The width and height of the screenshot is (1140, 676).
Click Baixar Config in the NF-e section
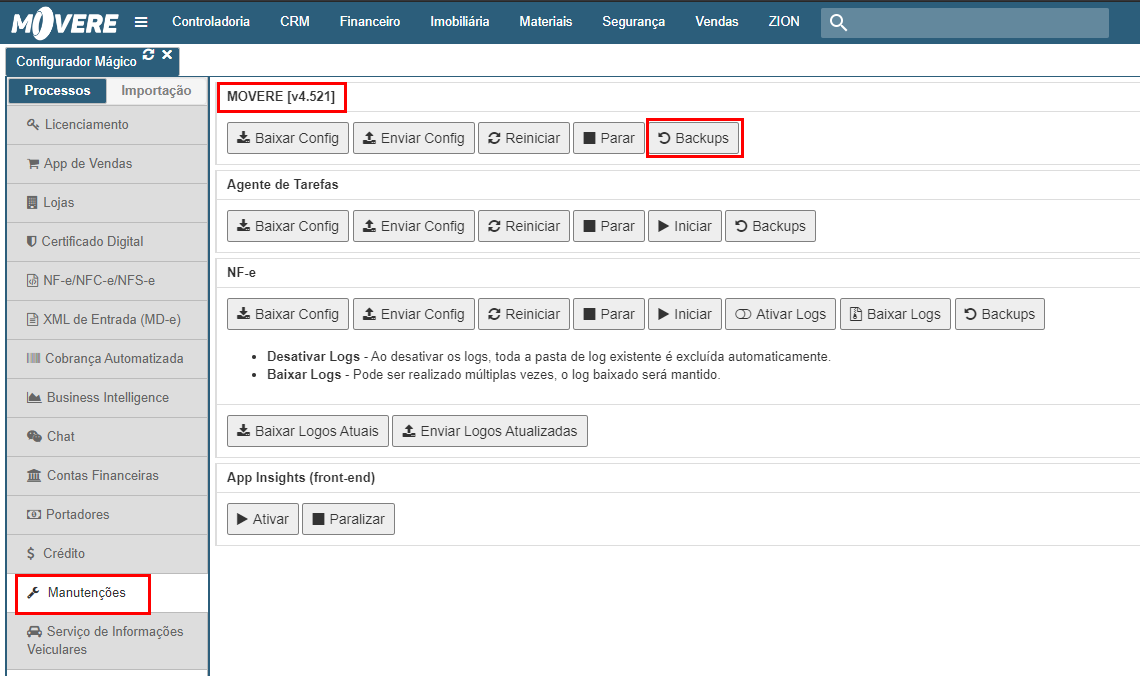(288, 314)
